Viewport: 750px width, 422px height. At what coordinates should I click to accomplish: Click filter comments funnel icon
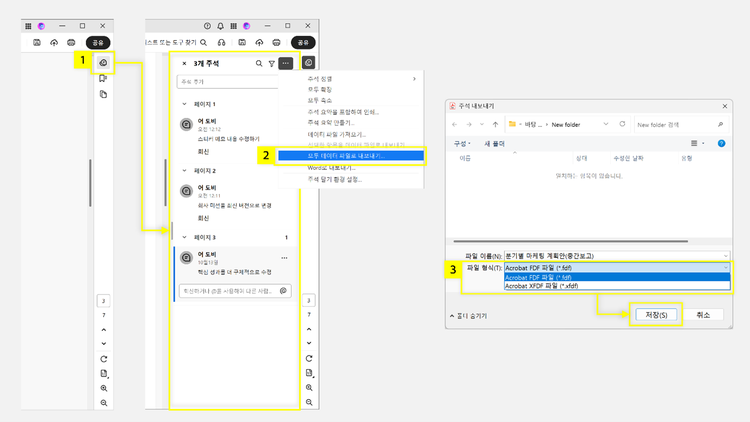pyautogui.click(x=272, y=63)
